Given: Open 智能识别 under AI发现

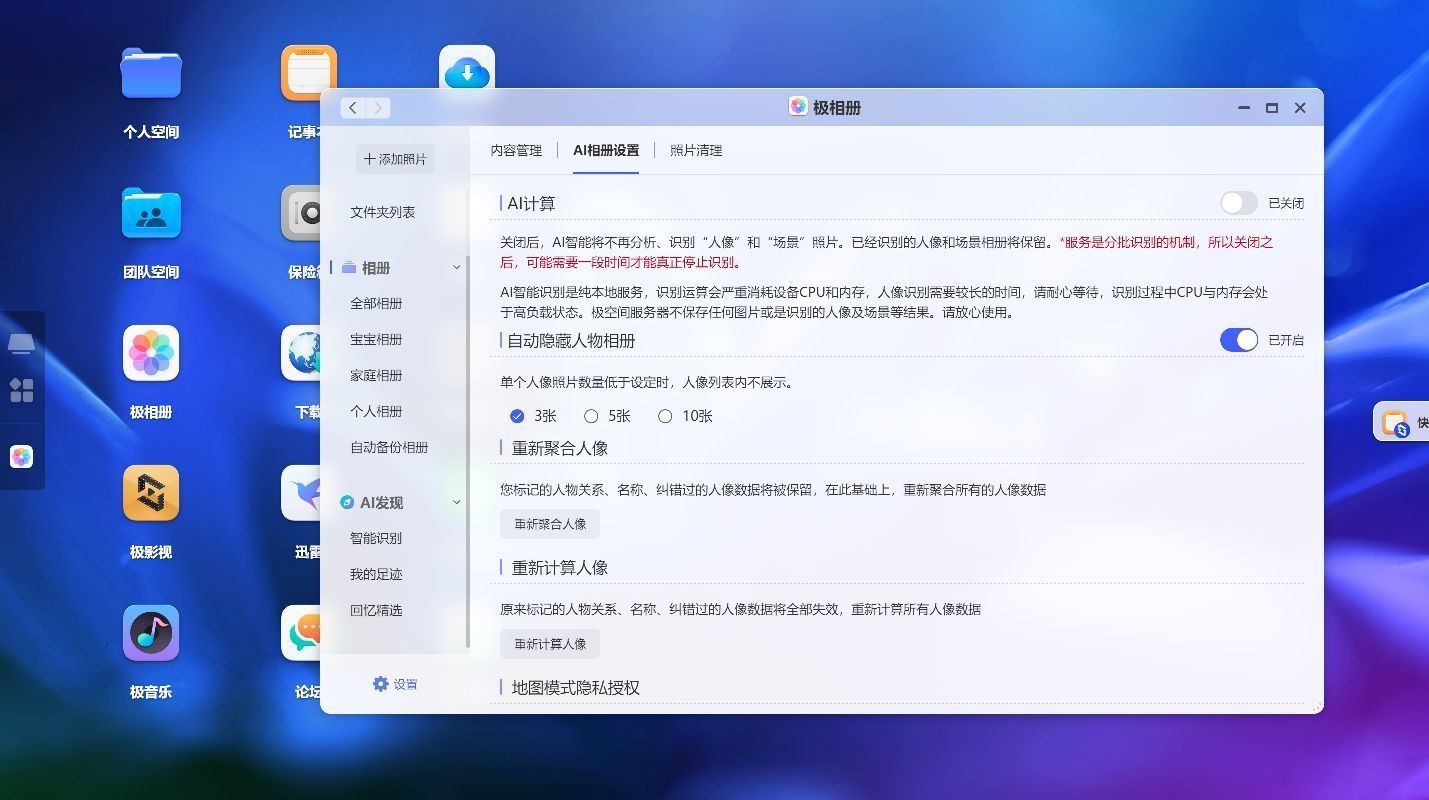Looking at the screenshot, I should 376,539.
